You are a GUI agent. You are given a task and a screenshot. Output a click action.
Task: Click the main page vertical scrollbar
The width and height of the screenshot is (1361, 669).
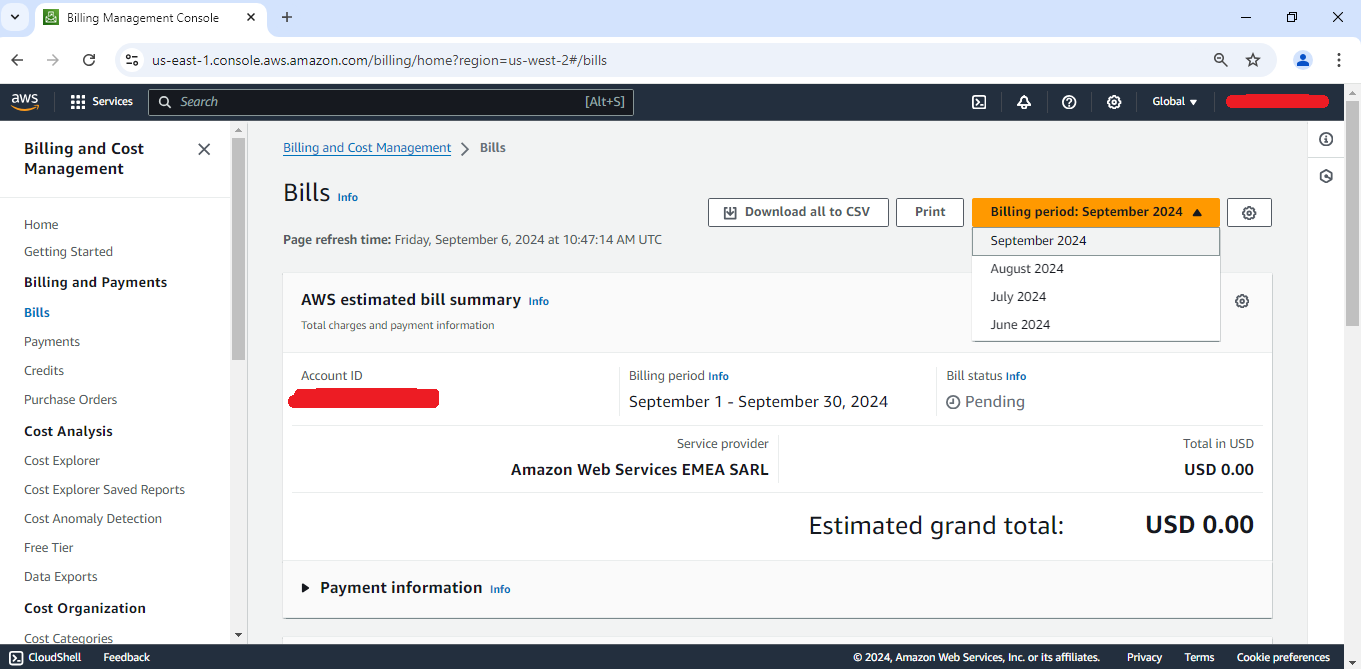tap(1353, 213)
